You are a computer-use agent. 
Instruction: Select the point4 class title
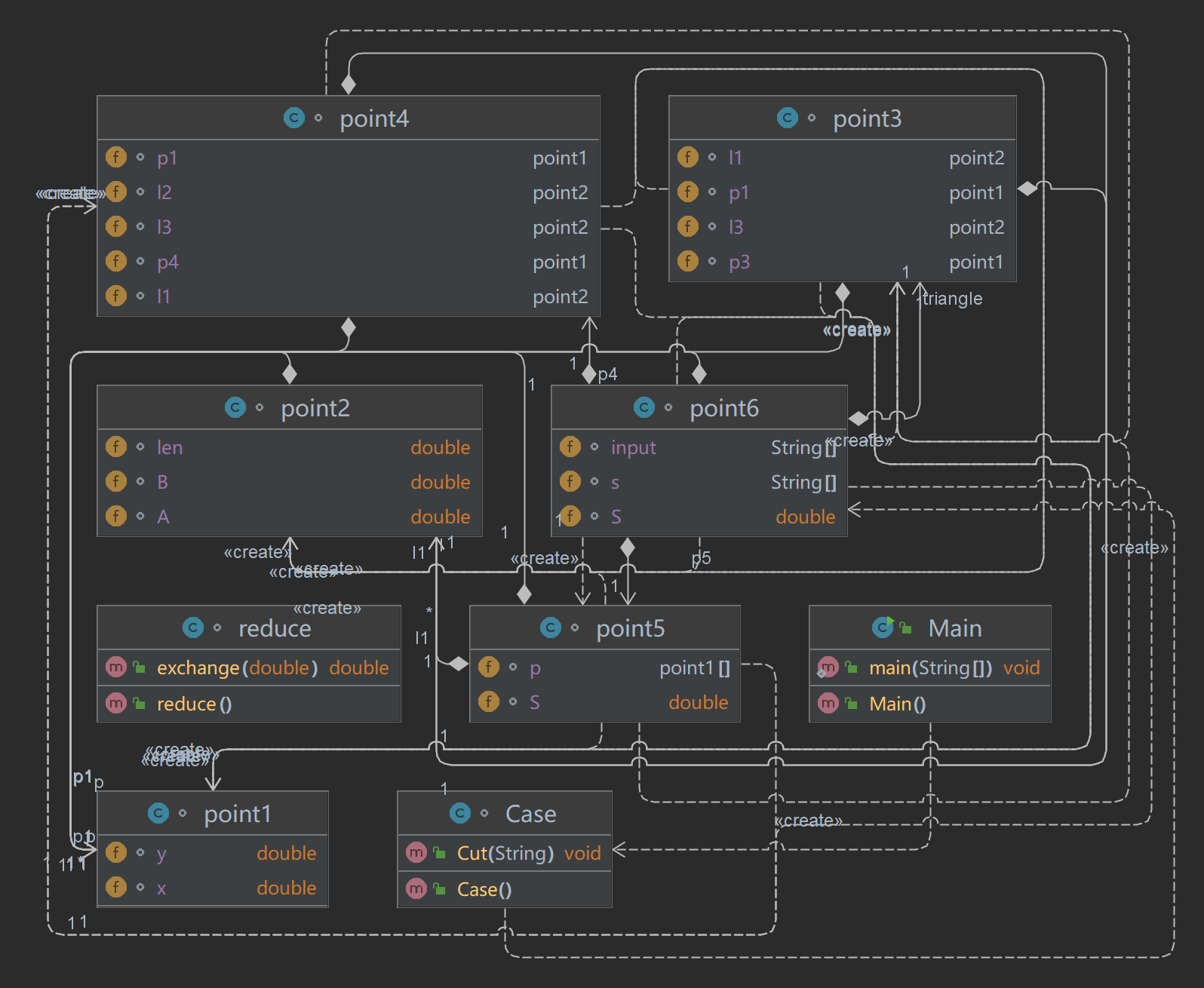point(374,118)
